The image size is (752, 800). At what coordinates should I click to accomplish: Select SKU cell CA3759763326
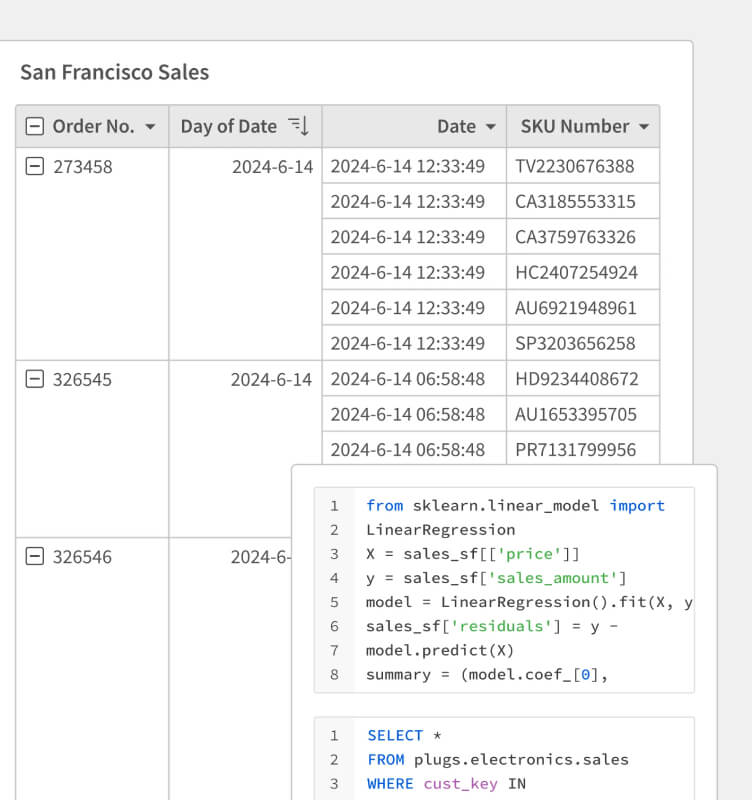pyautogui.click(x=583, y=237)
